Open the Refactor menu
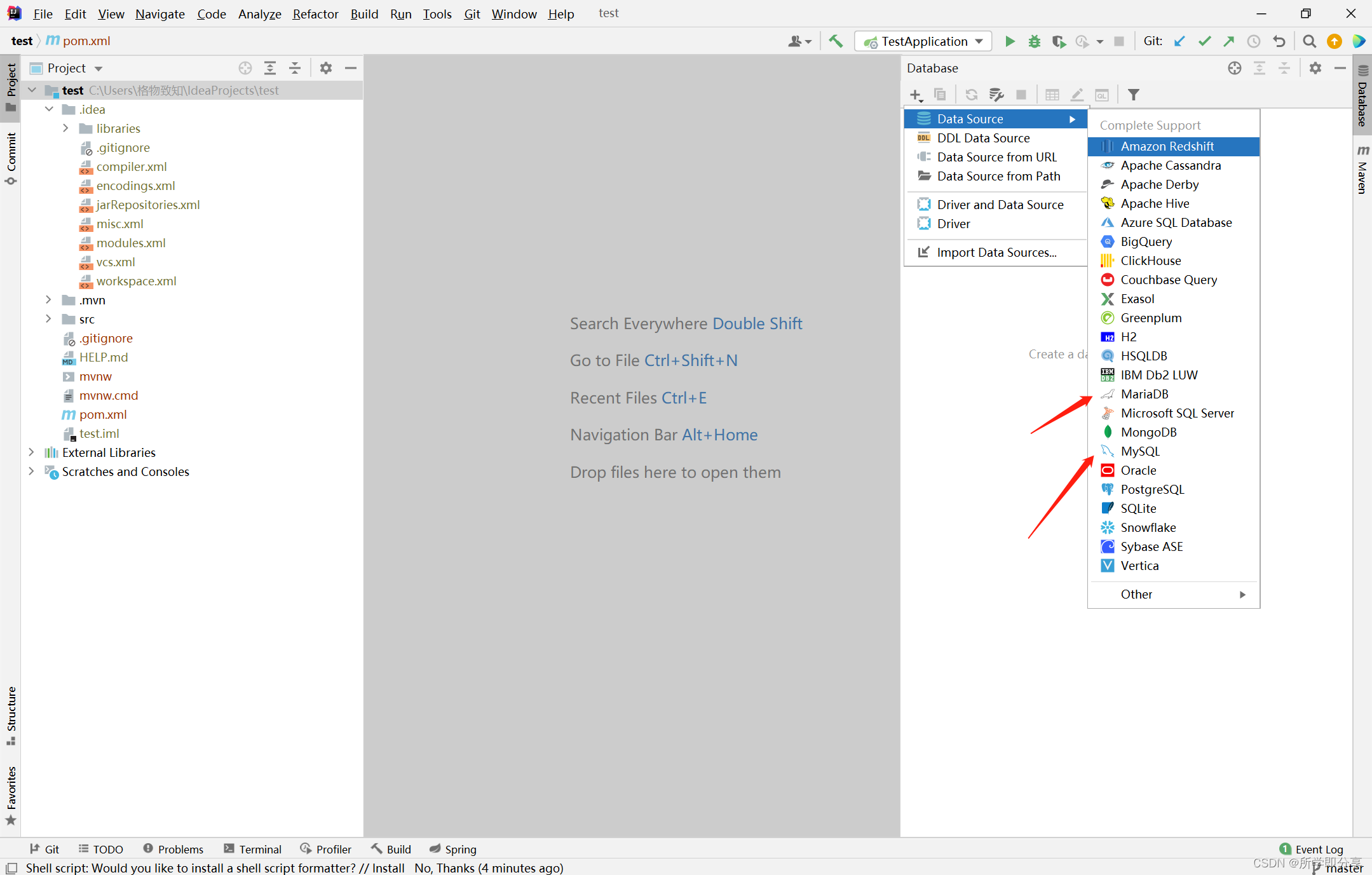 [x=315, y=13]
